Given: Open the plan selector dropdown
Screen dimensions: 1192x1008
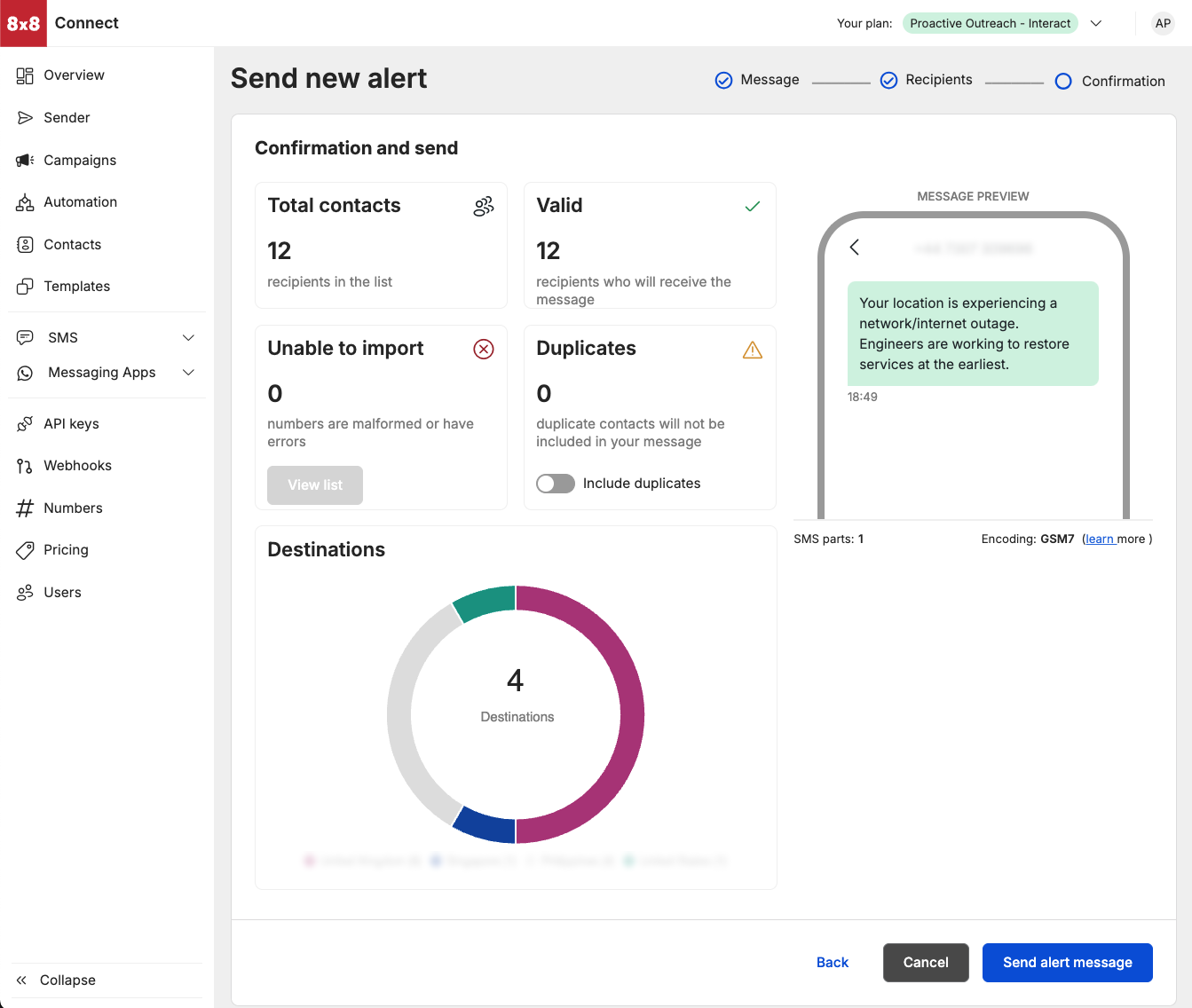Looking at the screenshot, I should click(1096, 24).
